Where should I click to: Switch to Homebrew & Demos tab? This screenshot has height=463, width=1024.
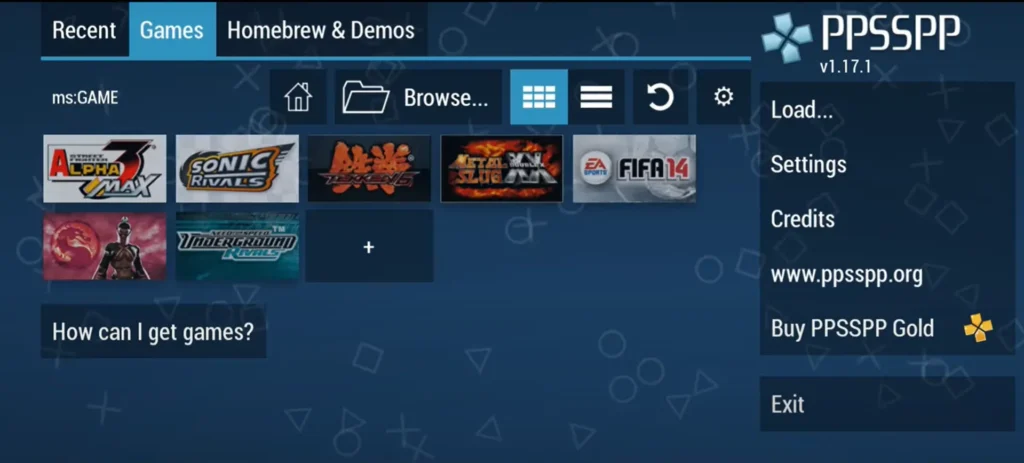click(x=321, y=30)
